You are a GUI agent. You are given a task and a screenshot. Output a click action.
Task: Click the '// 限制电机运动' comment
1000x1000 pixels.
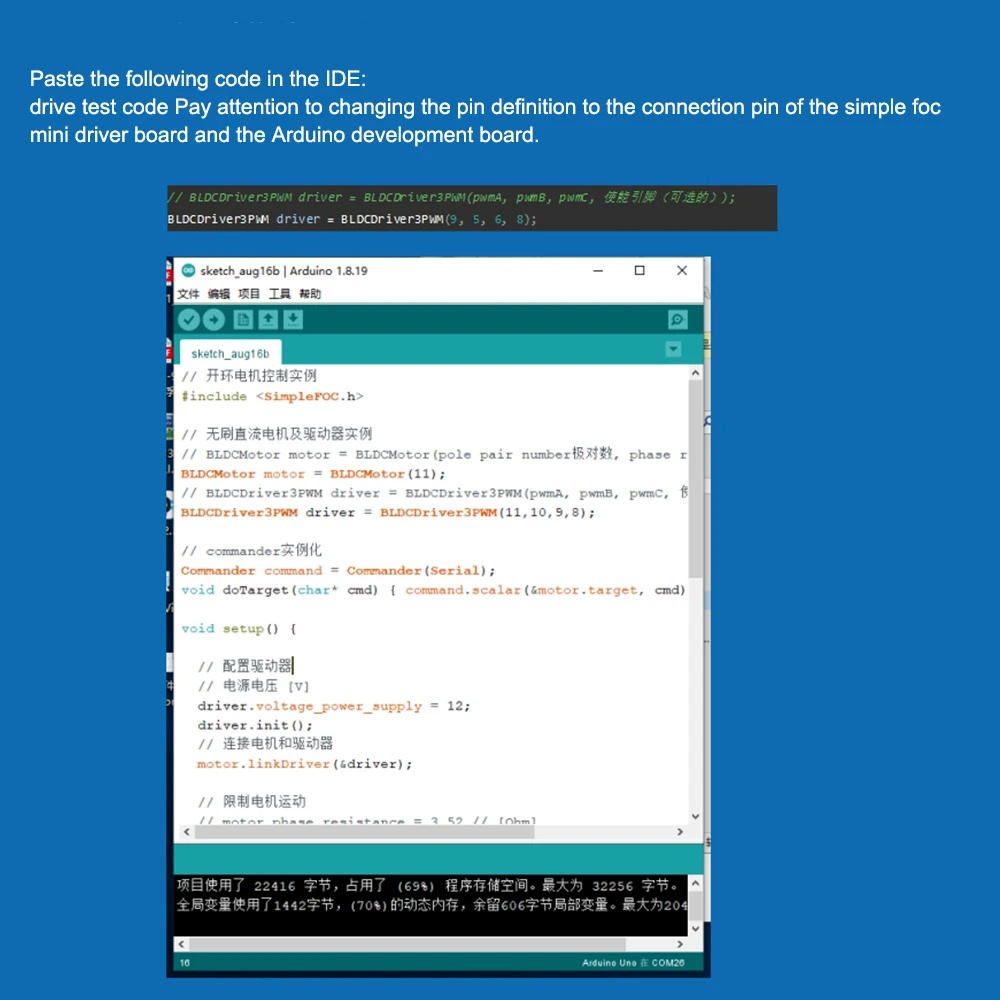(252, 802)
